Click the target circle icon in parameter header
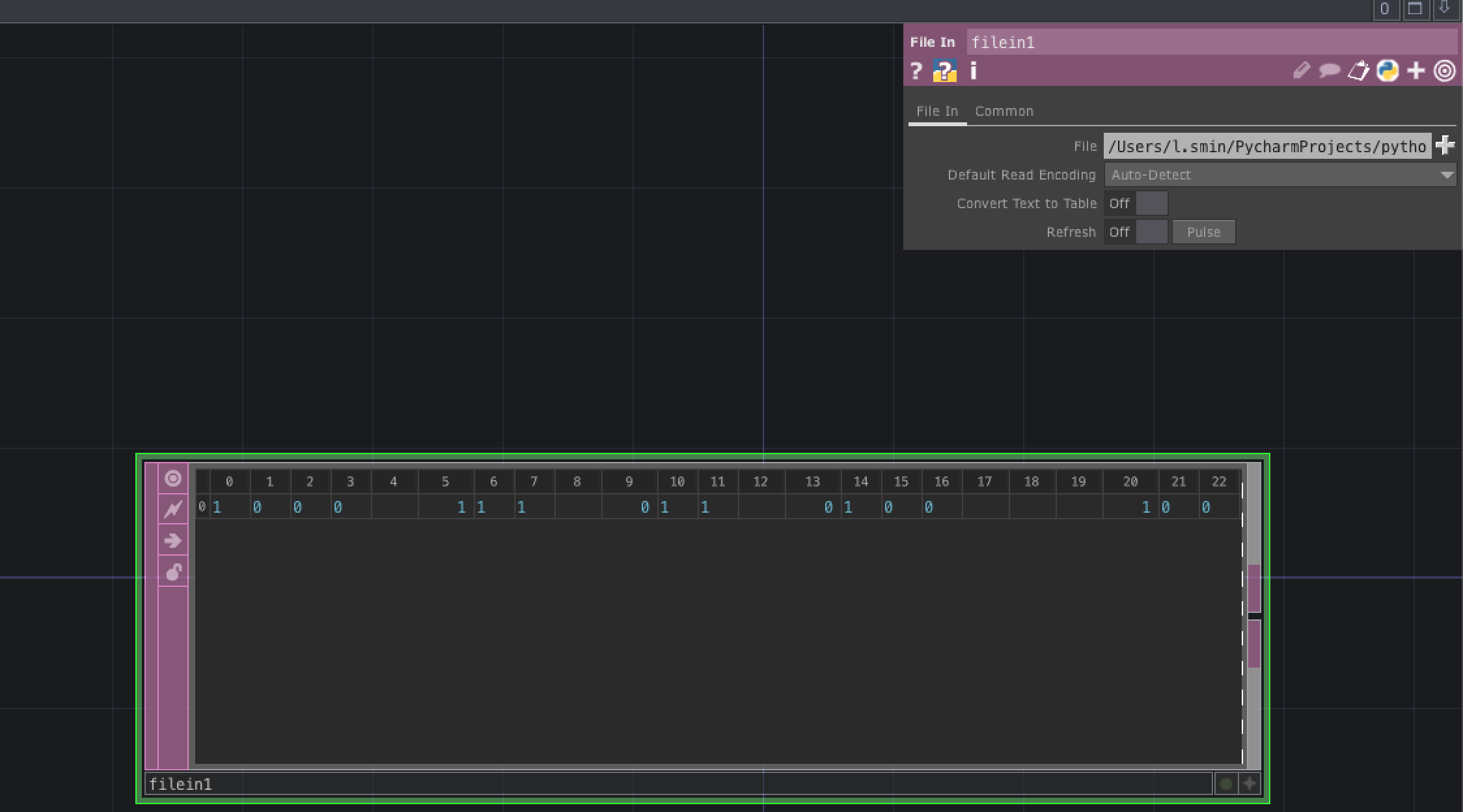1463x812 pixels. pos(1445,70)
